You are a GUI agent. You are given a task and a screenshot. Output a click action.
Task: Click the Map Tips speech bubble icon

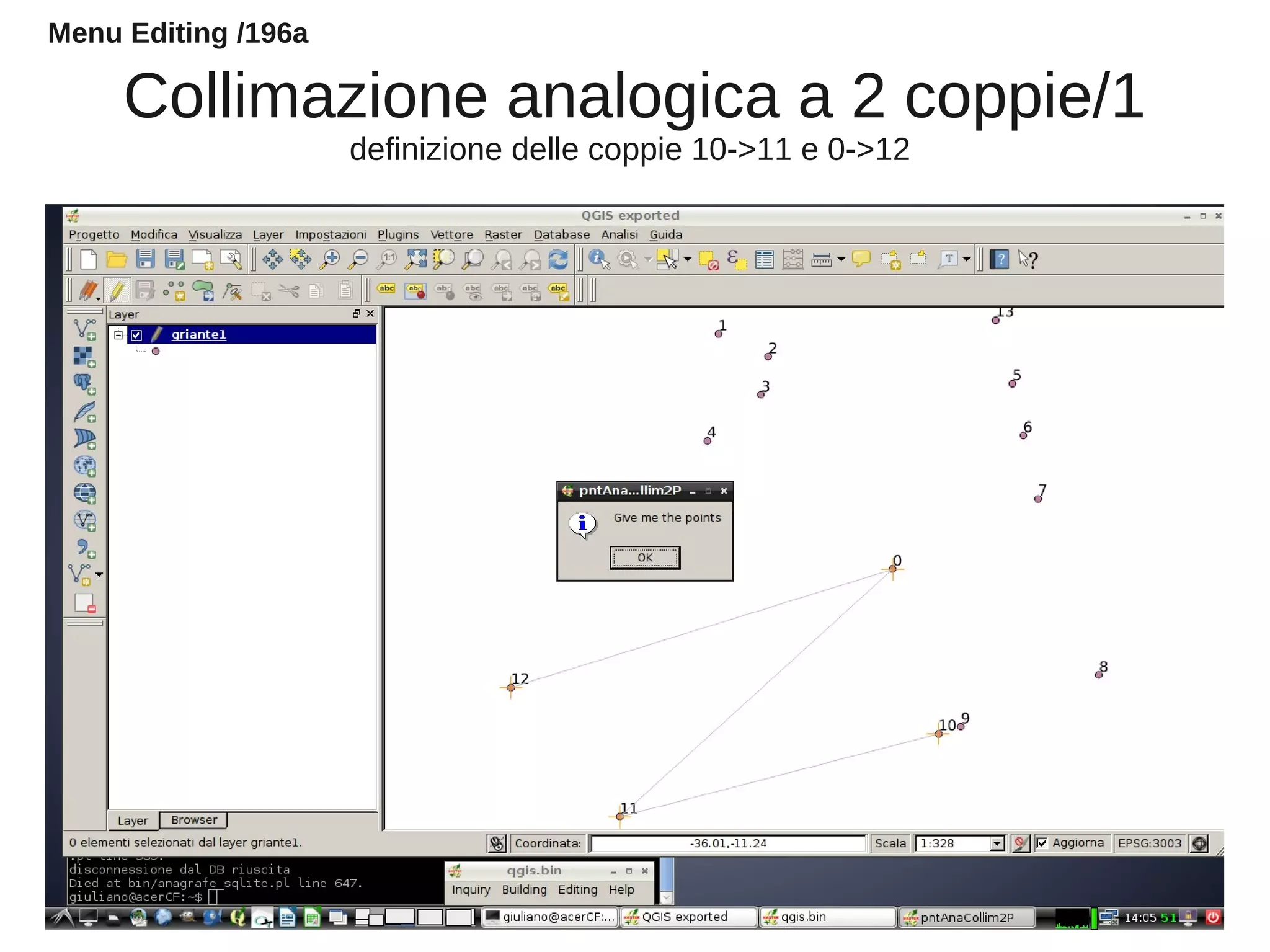[x=861, y=259]
